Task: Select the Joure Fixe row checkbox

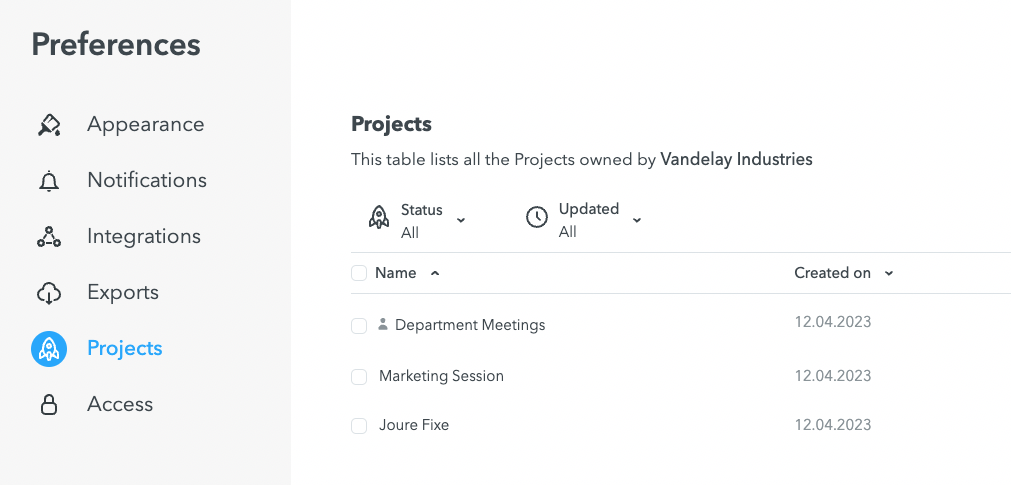Action: coord(359,426)
